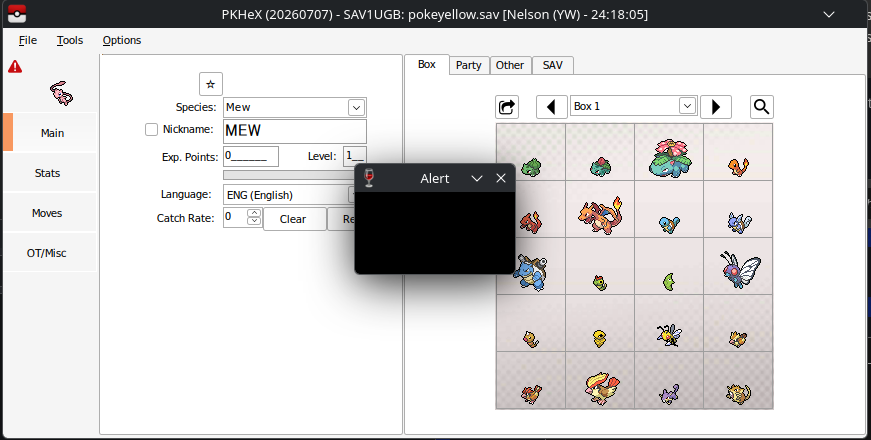Click the PKHeX title bar chevron
The image size is (871, 440).
coord(829,14)
